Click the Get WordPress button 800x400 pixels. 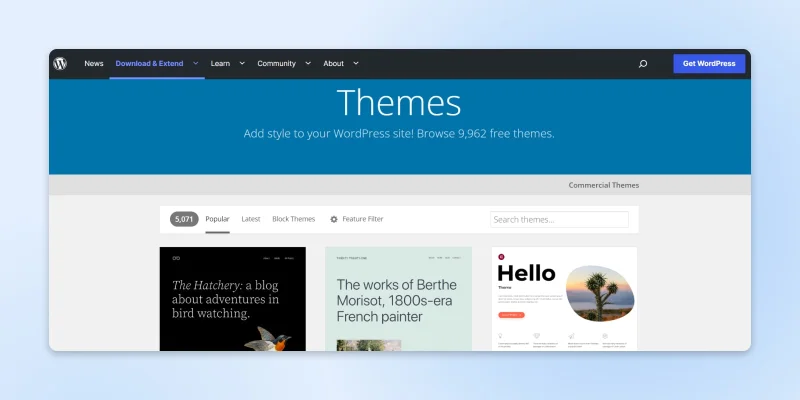(x=709, y=64)
